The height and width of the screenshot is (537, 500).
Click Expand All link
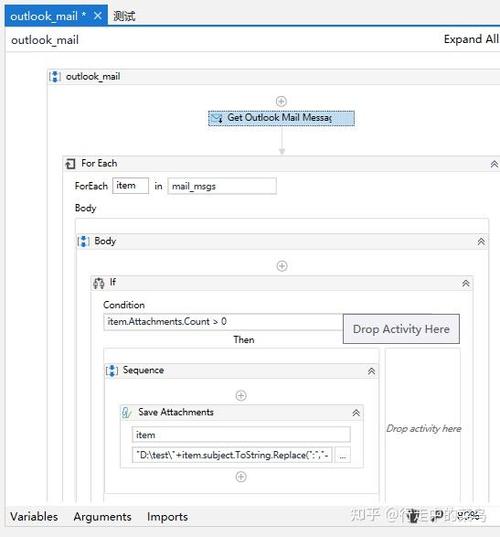click(x=471, y=39)
